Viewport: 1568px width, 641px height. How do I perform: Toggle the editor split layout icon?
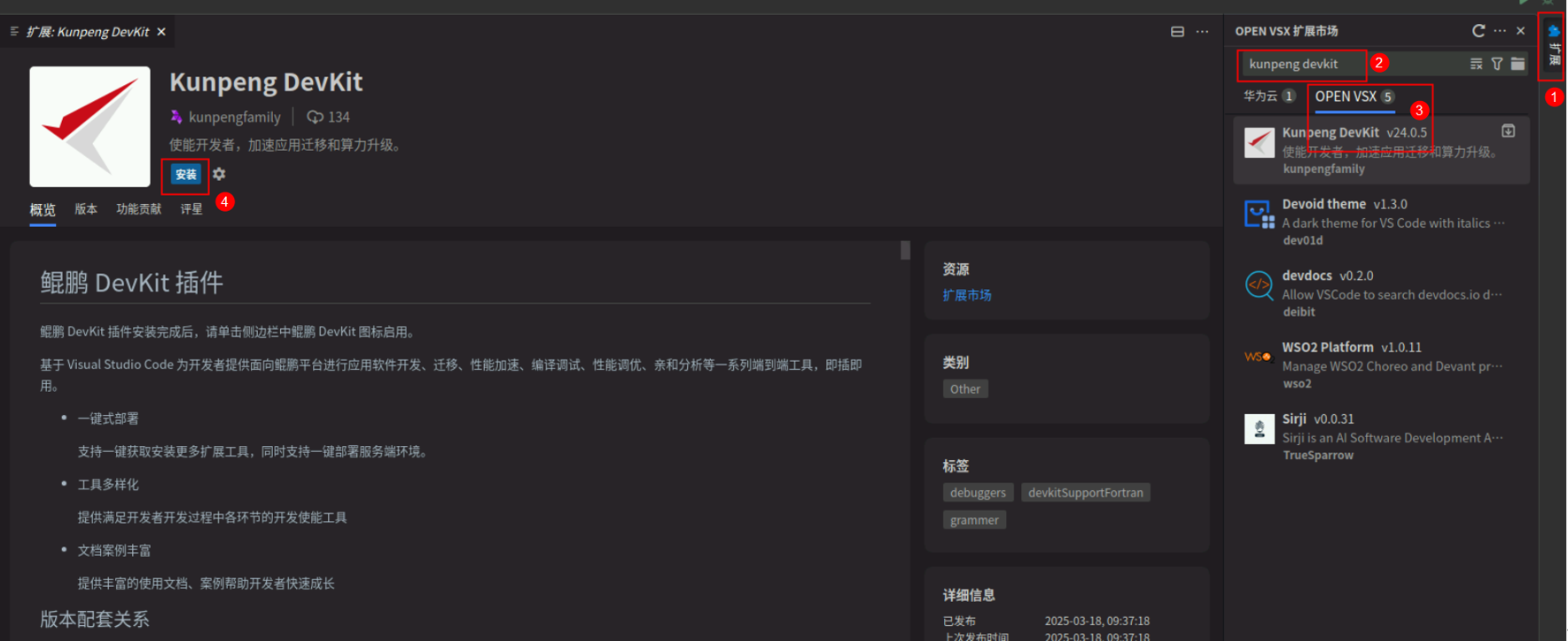1177,32
